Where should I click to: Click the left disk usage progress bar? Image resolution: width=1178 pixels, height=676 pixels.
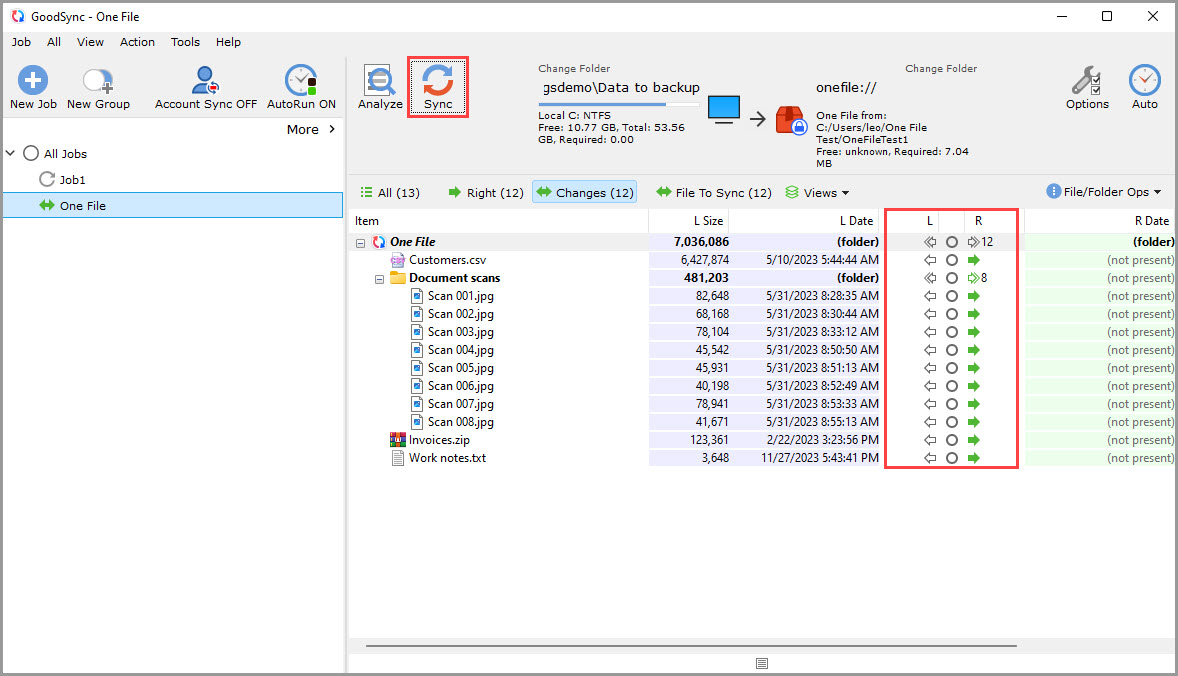pyautogui.click(x=621, y=104)
